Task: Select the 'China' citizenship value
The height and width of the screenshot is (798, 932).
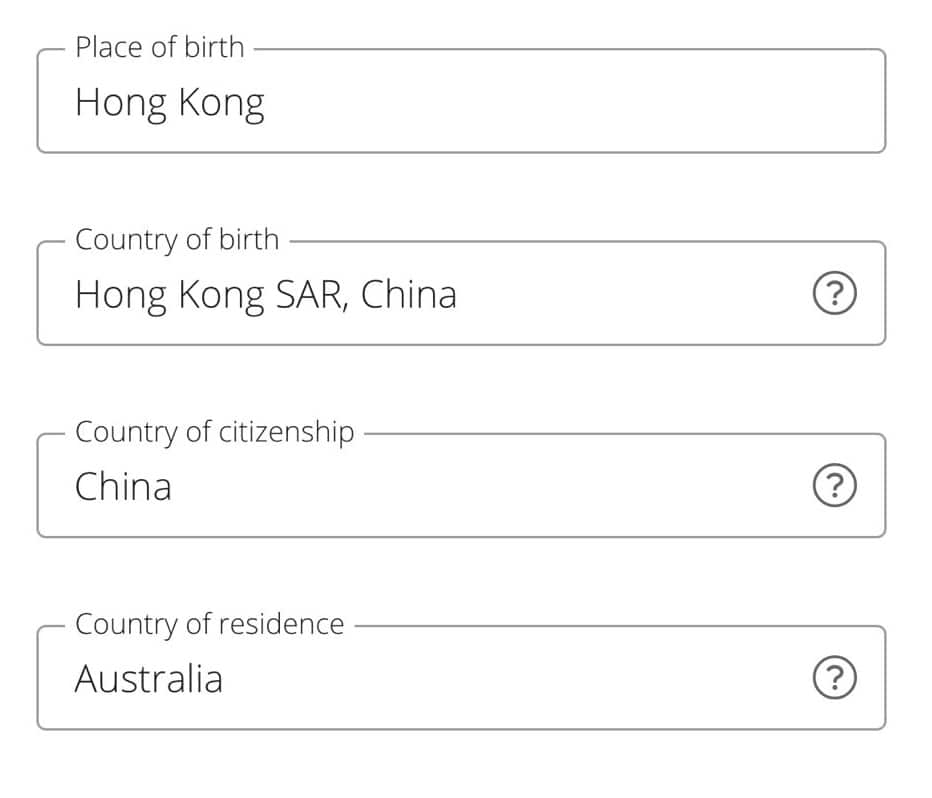Action: (123, 487)
